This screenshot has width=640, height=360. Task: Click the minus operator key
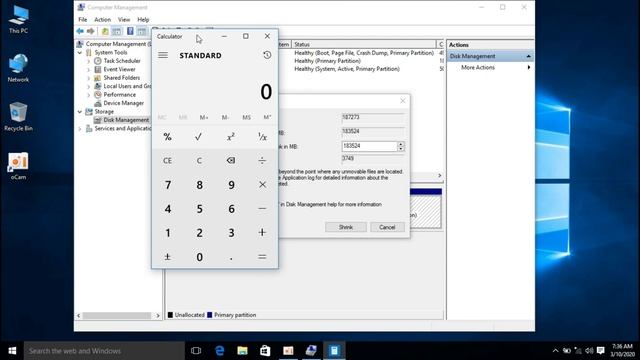[262, 209]
